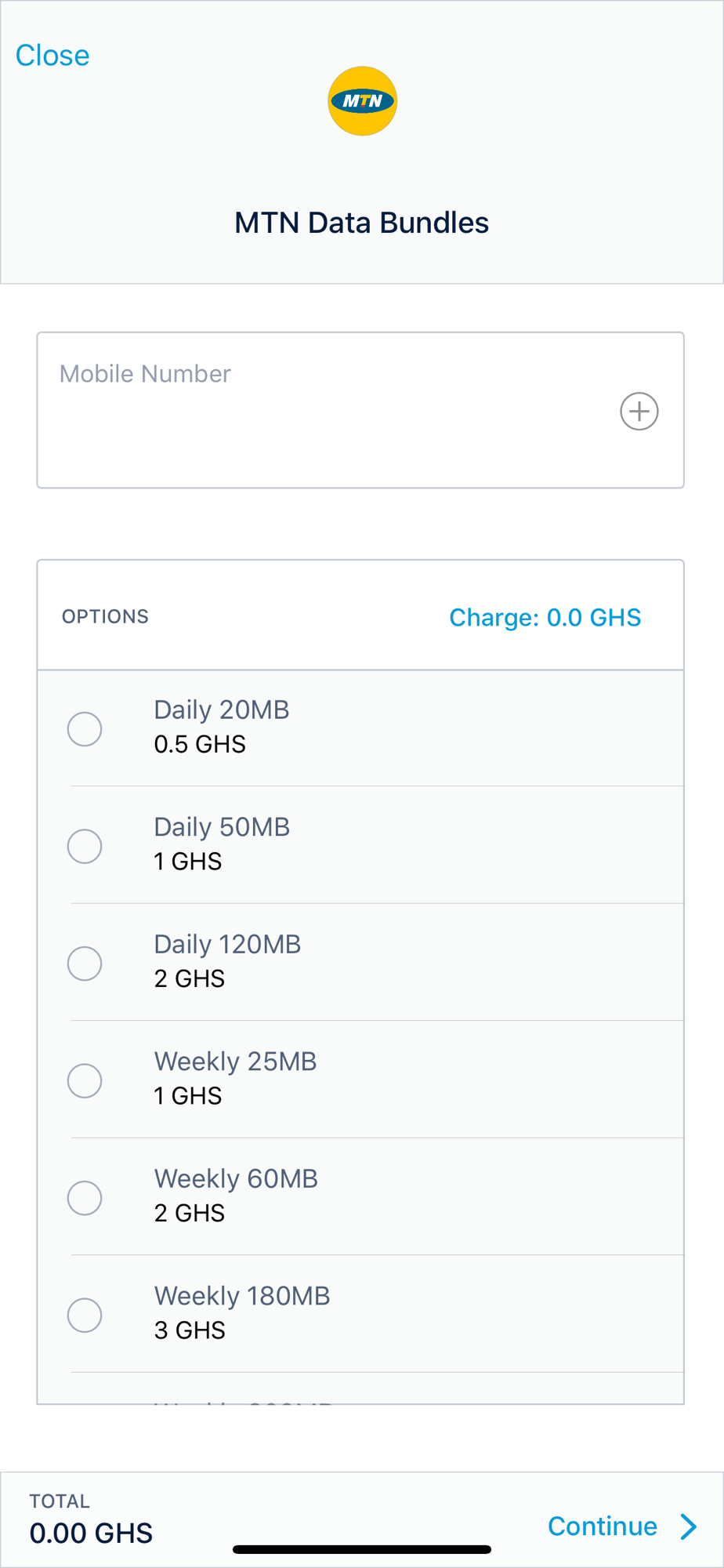Screen dimensions: 724x1568
Task: Click the Continue chevron arrow
Action: (689, 1526)
